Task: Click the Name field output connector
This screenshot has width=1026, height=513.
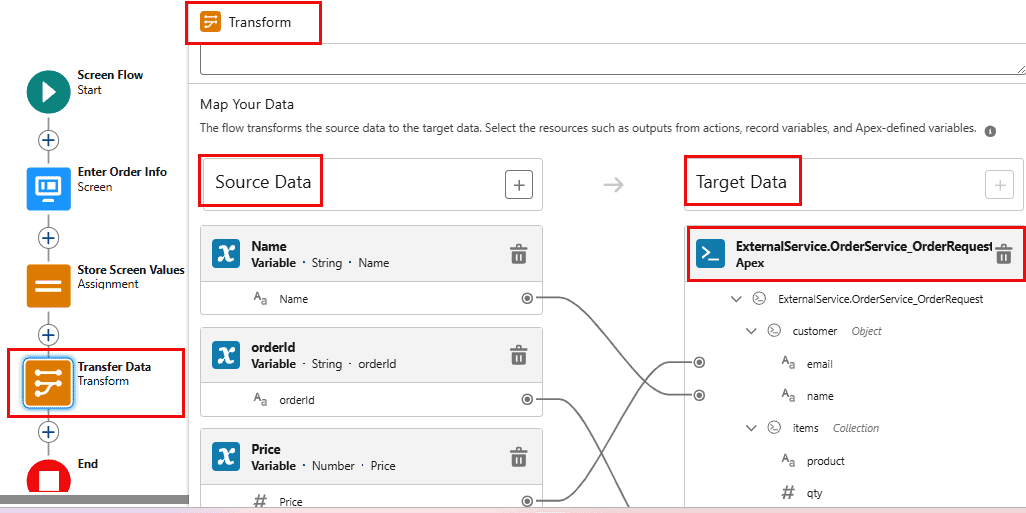Action: 527,298
